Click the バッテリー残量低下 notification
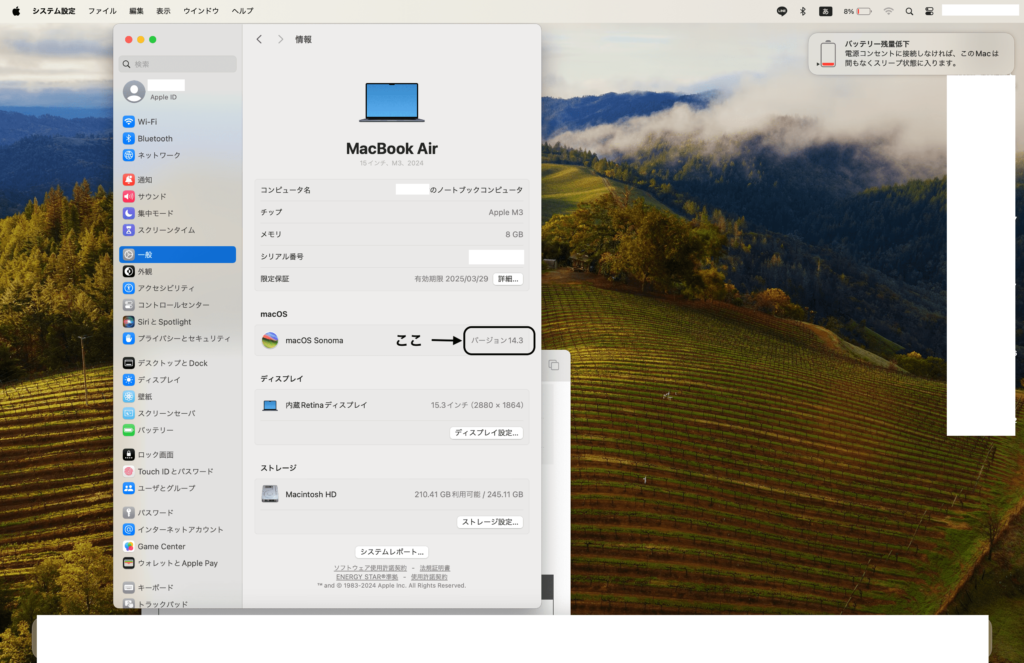1024x663 pixels. click(911, 54)
